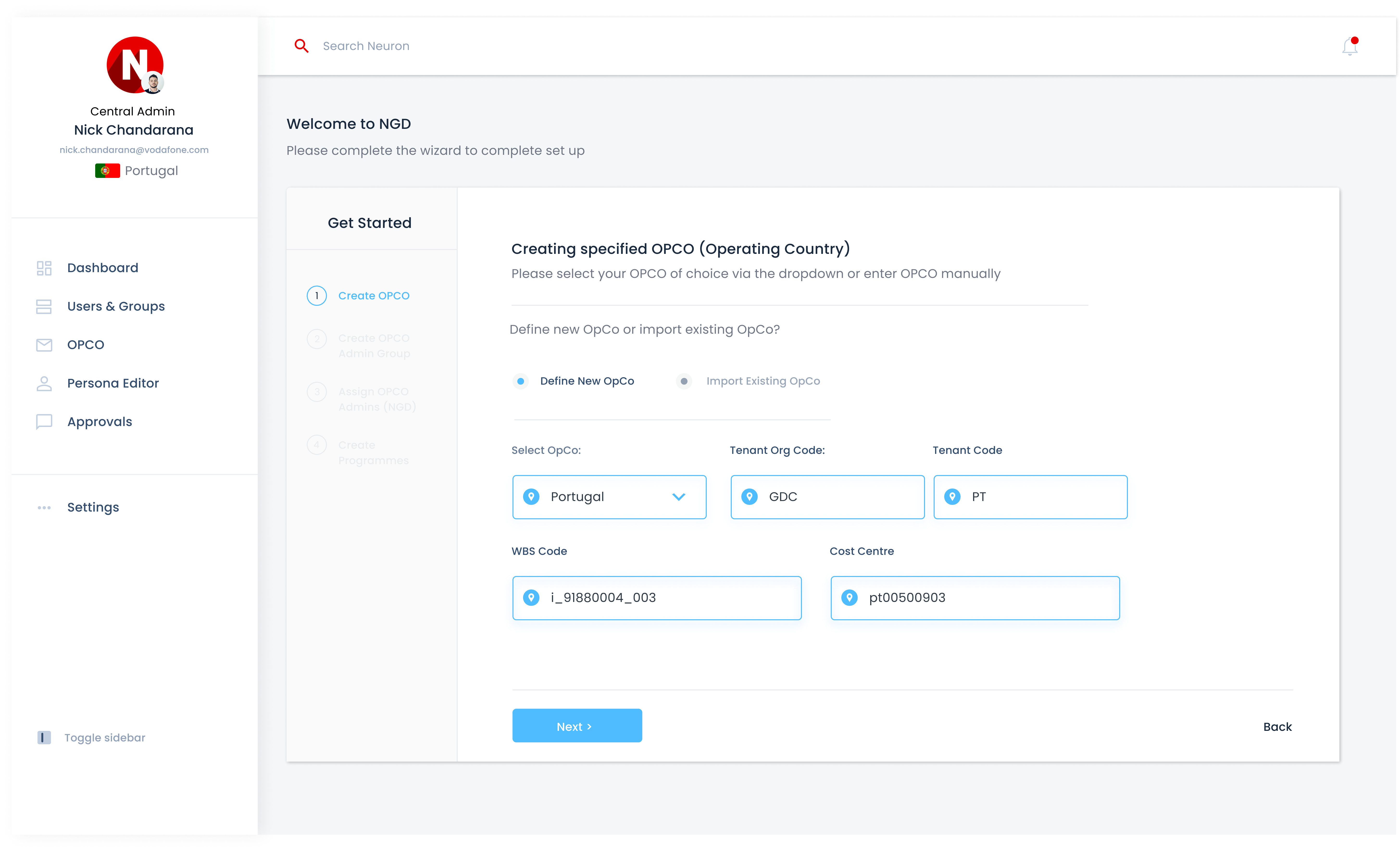Select Import Existing OpCo radio button

684,381
